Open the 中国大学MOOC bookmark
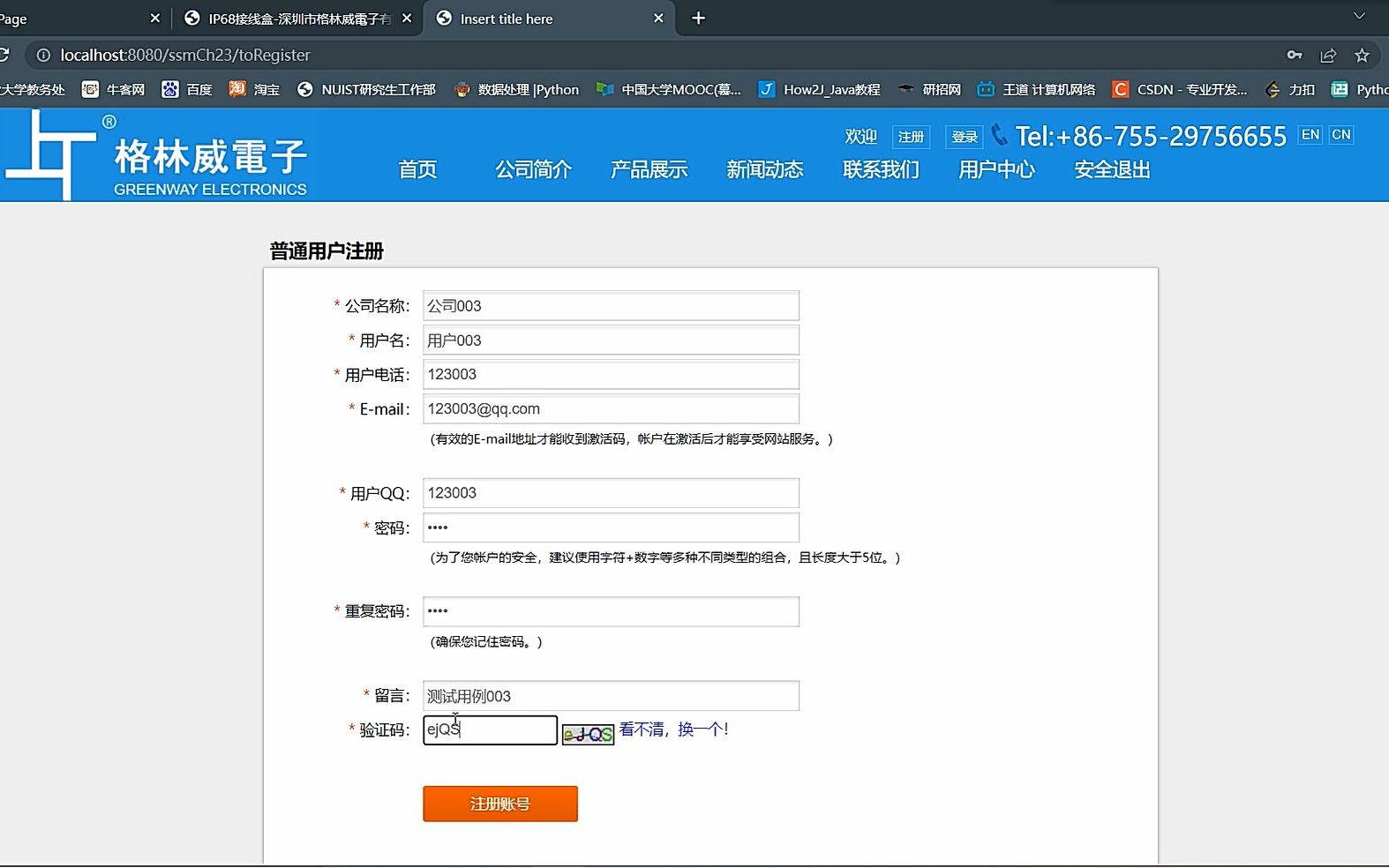The height and width of the screenshot is (868, 1389). pyautogui.click(x=668, y=89)
